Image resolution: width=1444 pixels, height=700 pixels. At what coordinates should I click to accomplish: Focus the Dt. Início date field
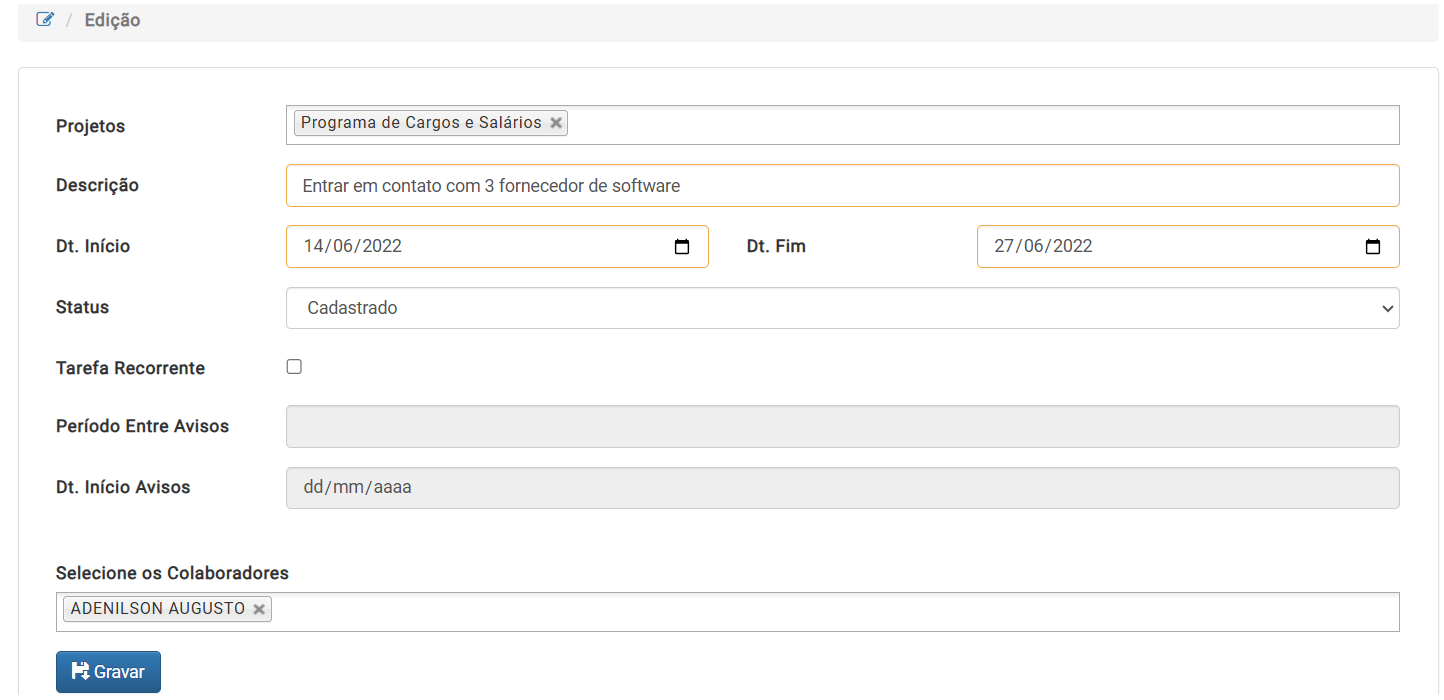(450, 246)
